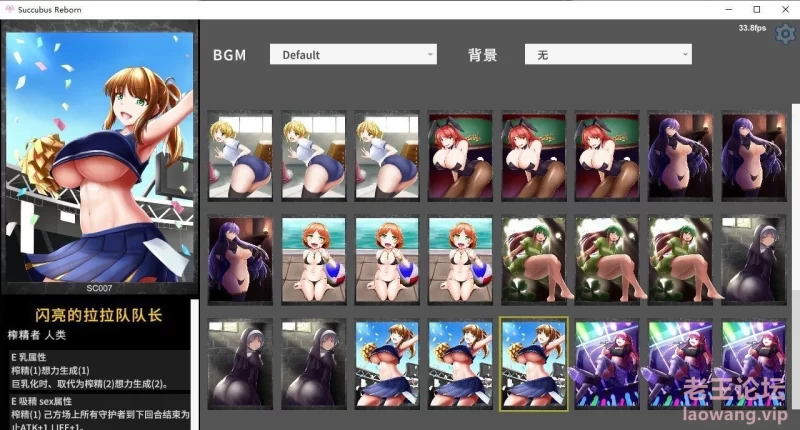Click the Succubus Reborn title bar icon
This screenshot has height=430, width=800.
[9, 9]
